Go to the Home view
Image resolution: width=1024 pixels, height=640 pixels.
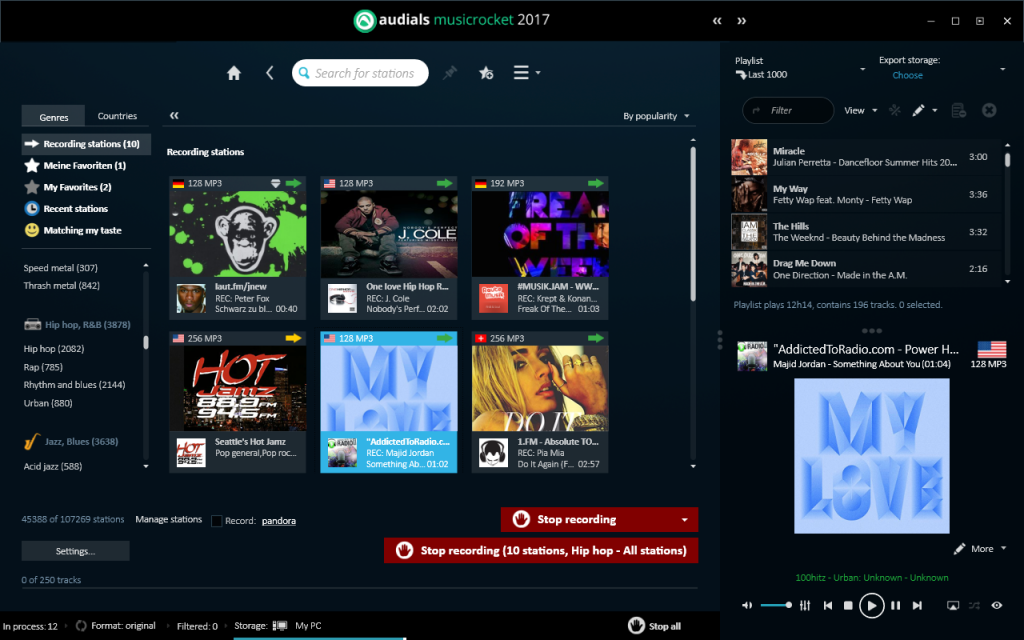click(234, 73)
